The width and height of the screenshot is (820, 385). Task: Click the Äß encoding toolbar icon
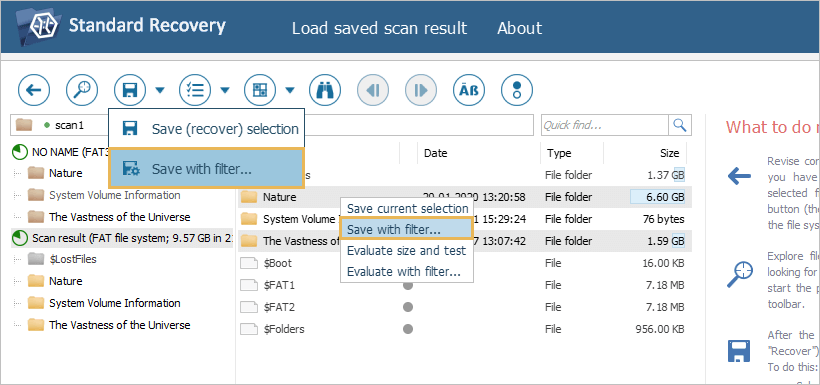click(x=469, y=90)
